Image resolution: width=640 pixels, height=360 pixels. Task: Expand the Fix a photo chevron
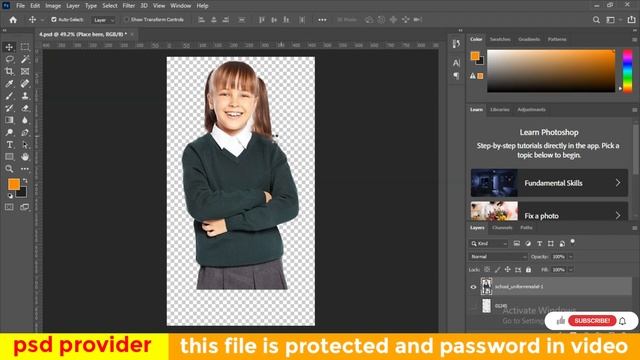pos(618,215)
